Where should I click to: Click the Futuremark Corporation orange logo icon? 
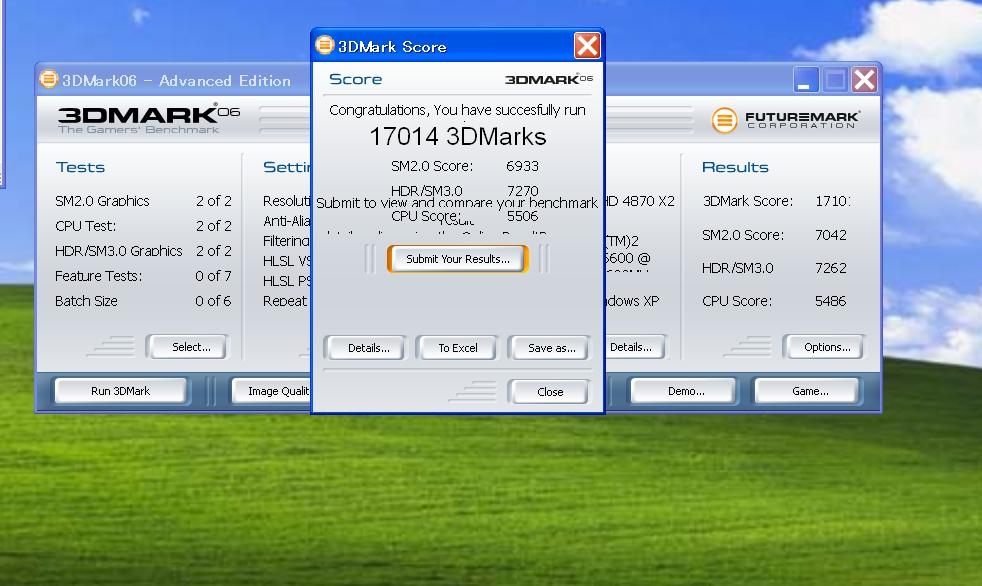724,120
